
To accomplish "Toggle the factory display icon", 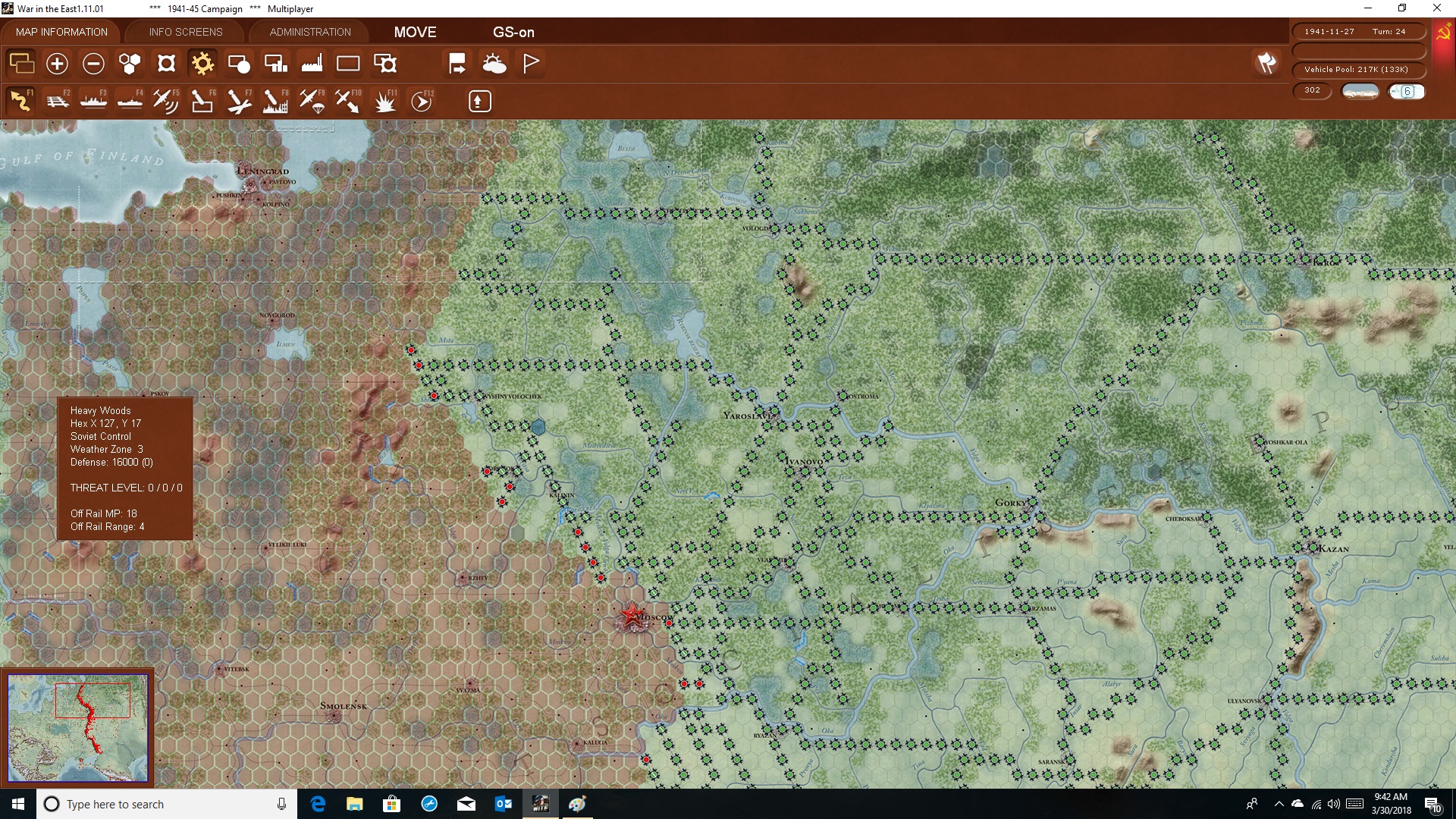I will 312,64.
